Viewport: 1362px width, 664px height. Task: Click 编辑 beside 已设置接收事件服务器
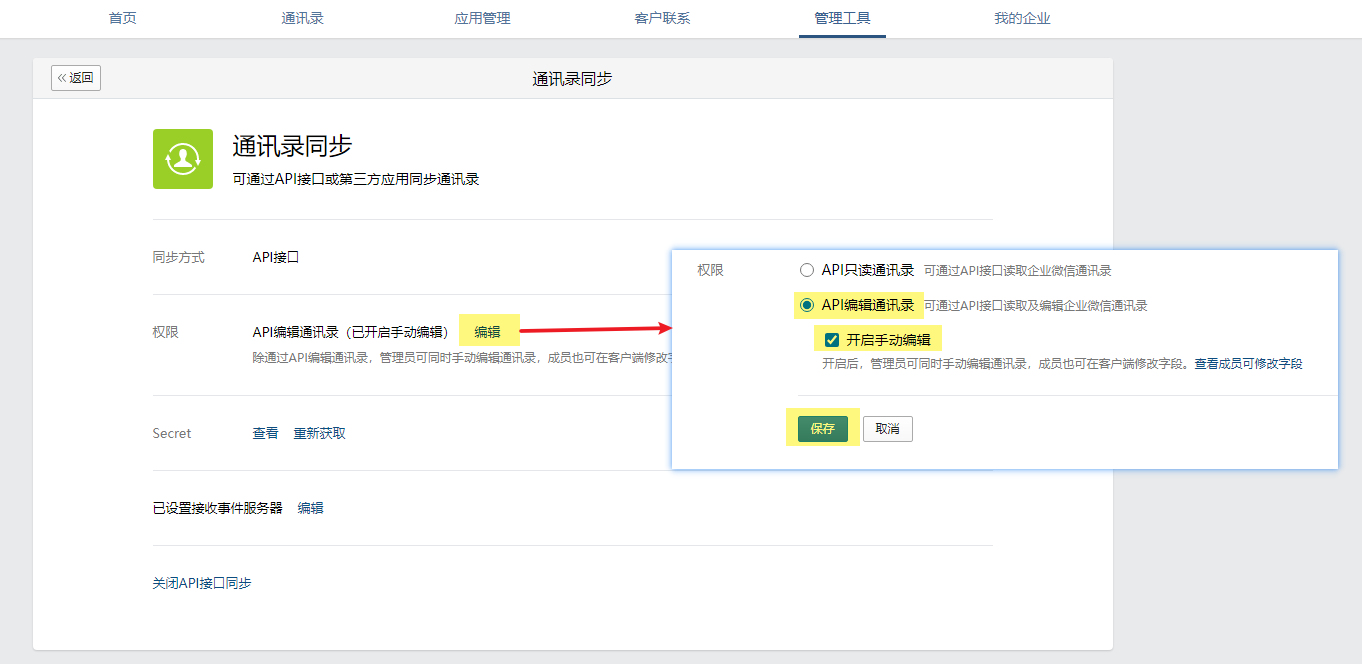pyautogui.click(x=310, y=508)
